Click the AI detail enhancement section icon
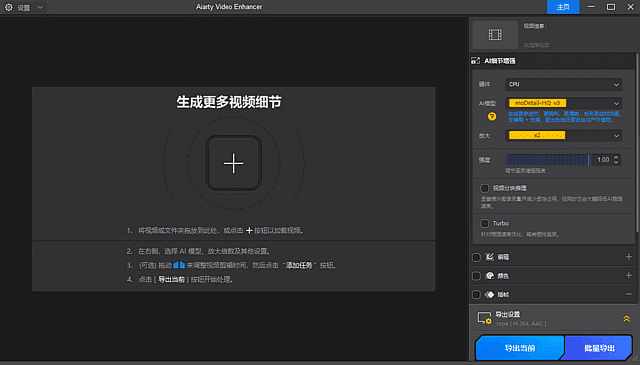The image size is (640, 365). 476,61
